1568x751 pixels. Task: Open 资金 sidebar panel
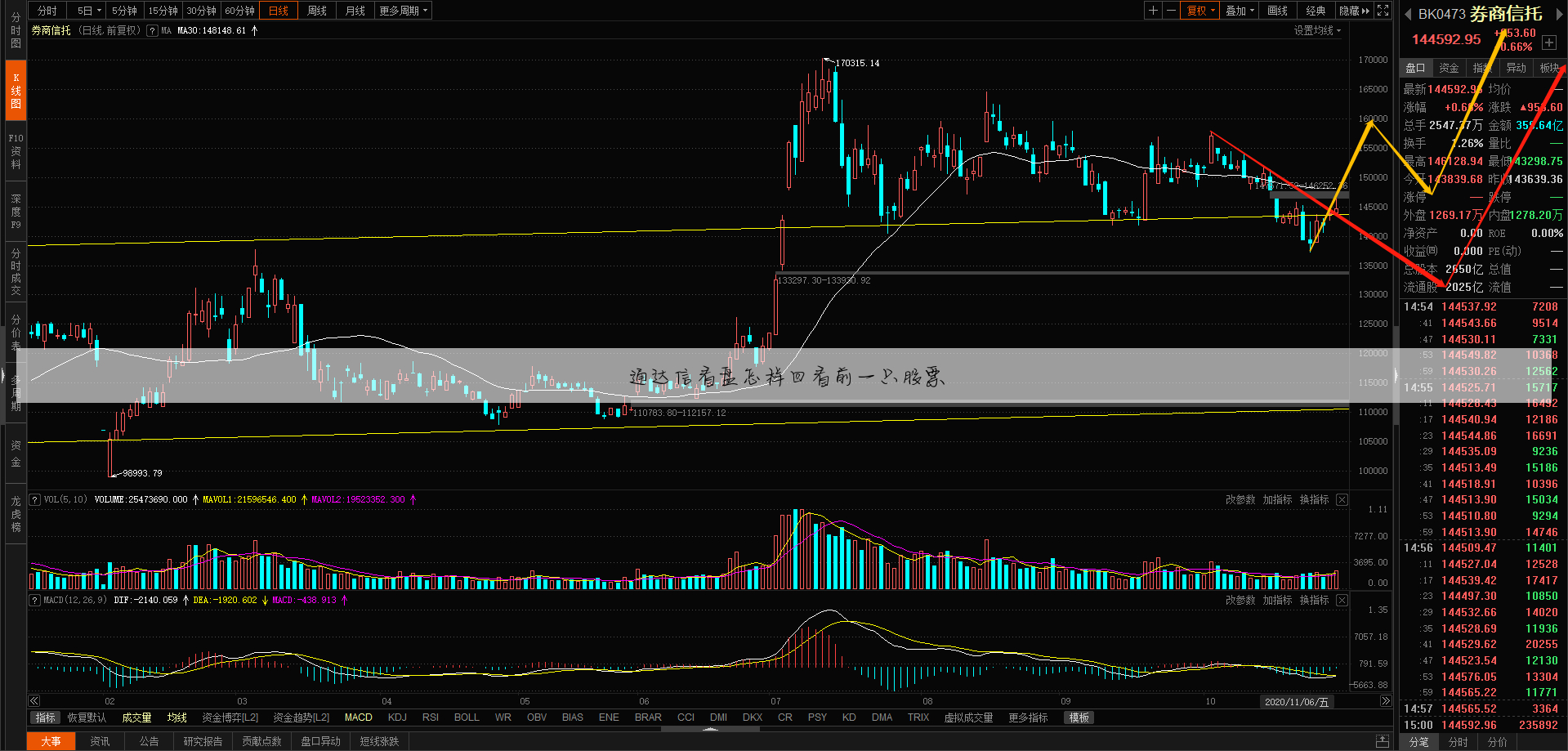pyautogui.click(x=16, y=454)
